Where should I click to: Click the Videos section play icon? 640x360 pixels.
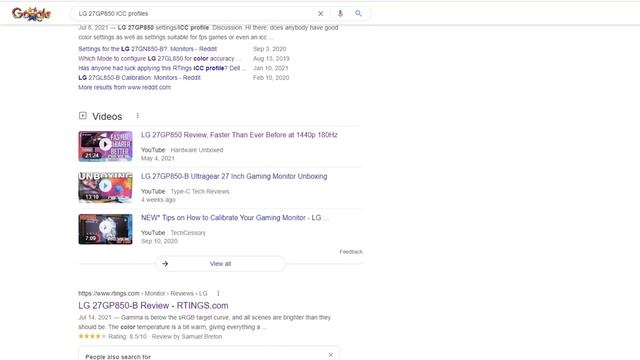pyautogui.click(x=83, y=116)
